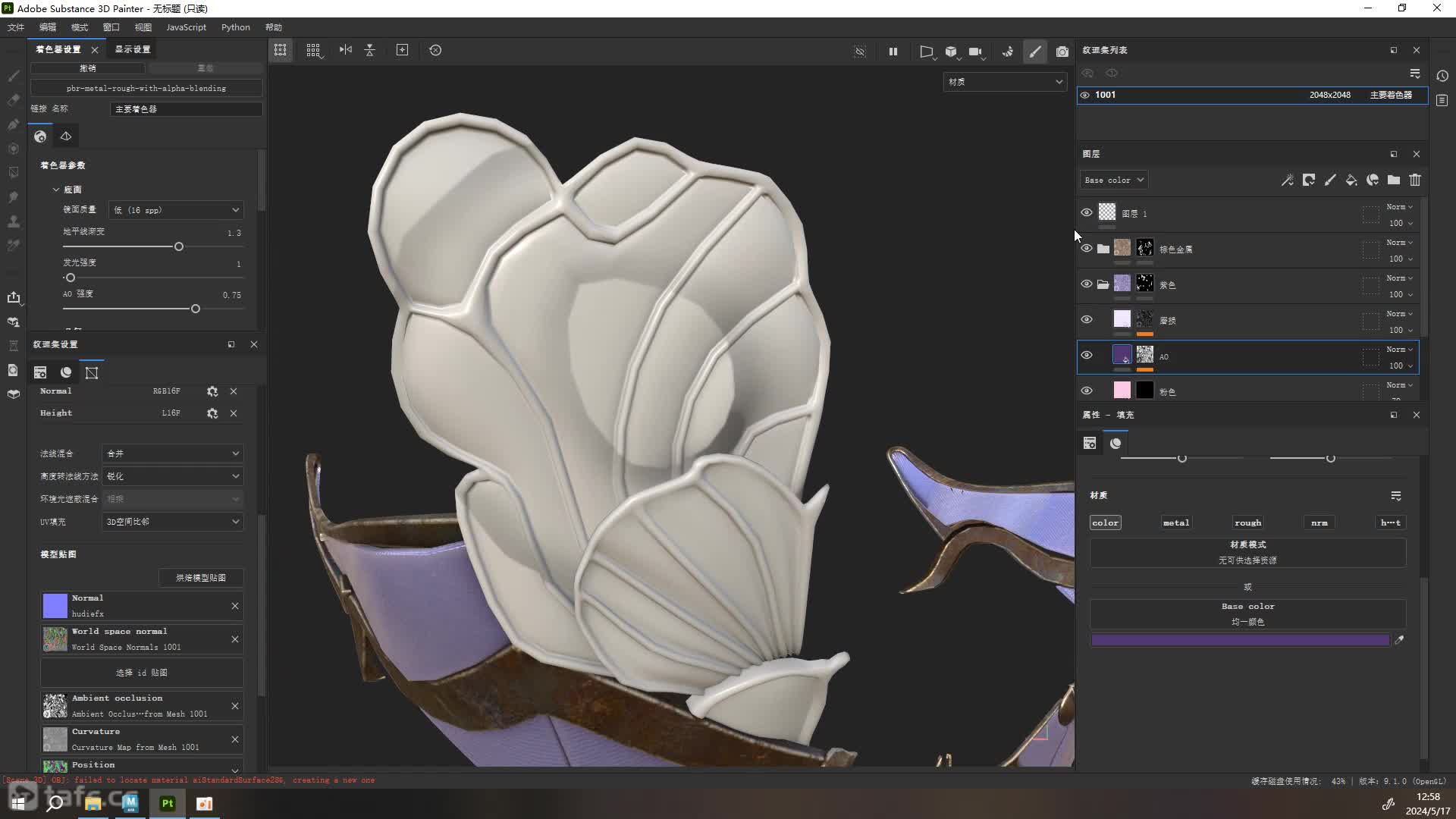1456x819 pixels.
Task: Click the 材质模式 resource button
Action: click(1247, 552)
